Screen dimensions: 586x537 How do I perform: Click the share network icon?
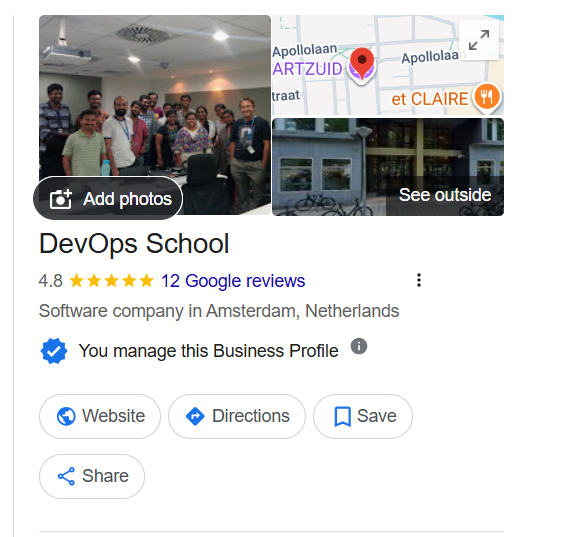[x=66, y=476]
